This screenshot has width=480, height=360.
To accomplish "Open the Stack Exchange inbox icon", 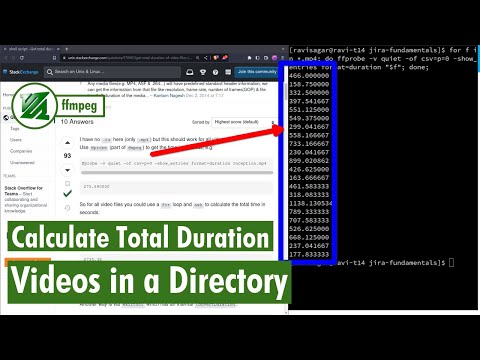I will [x=190, y=72].
